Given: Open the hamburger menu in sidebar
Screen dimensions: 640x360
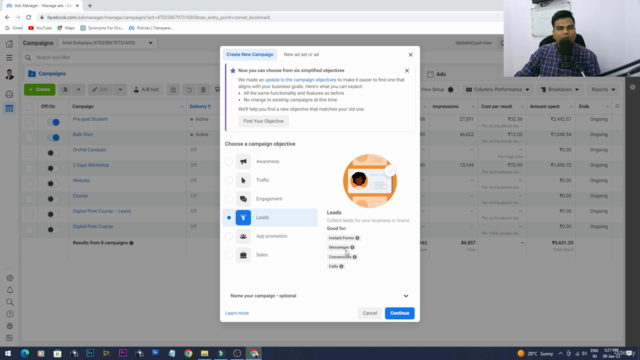Looking at the screenshot, I should 9,58.
